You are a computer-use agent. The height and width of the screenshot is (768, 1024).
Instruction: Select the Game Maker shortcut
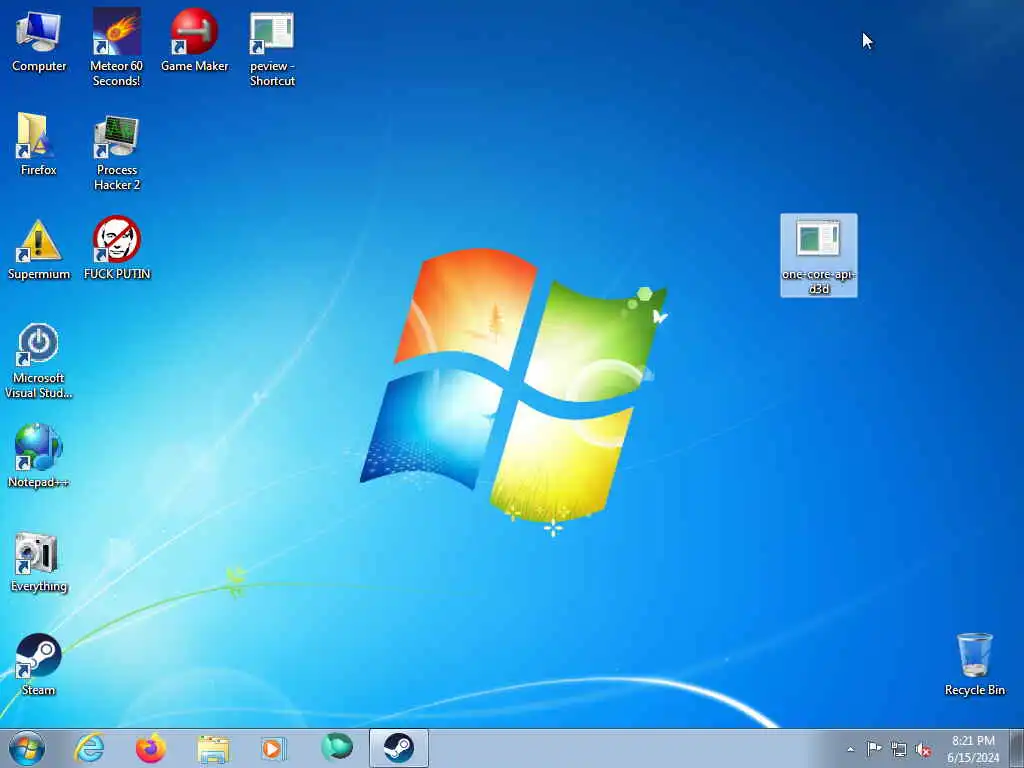[195, 40]
